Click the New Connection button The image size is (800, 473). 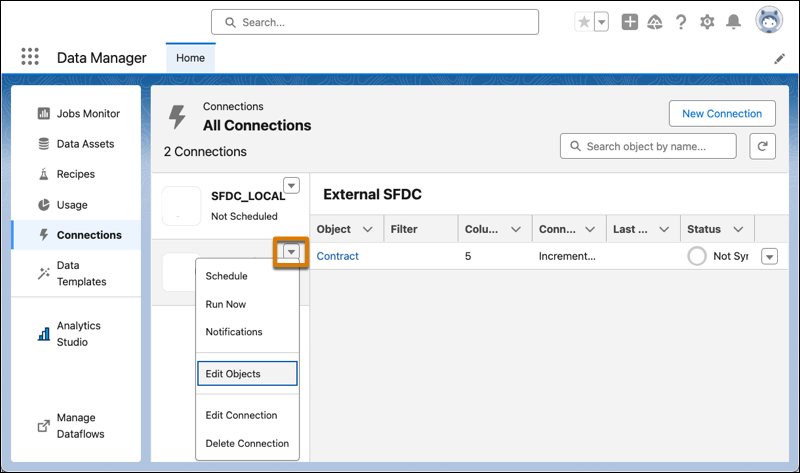pyautogui.click(x=722, y=113)
